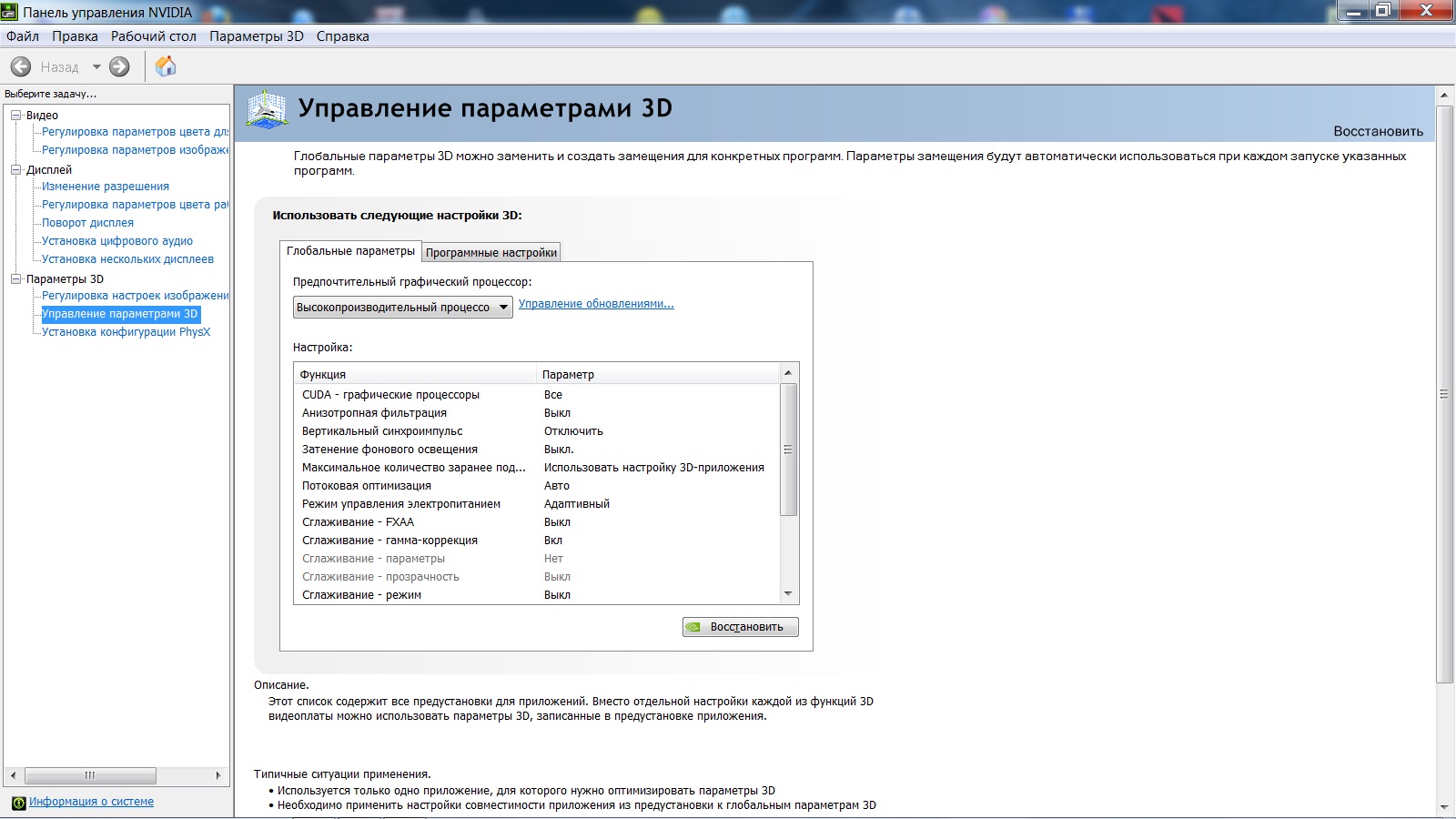Click the Адаптивный power mode value
Image resolution: width=1456 pixels, height=819 pixels.
coord(577,504)
